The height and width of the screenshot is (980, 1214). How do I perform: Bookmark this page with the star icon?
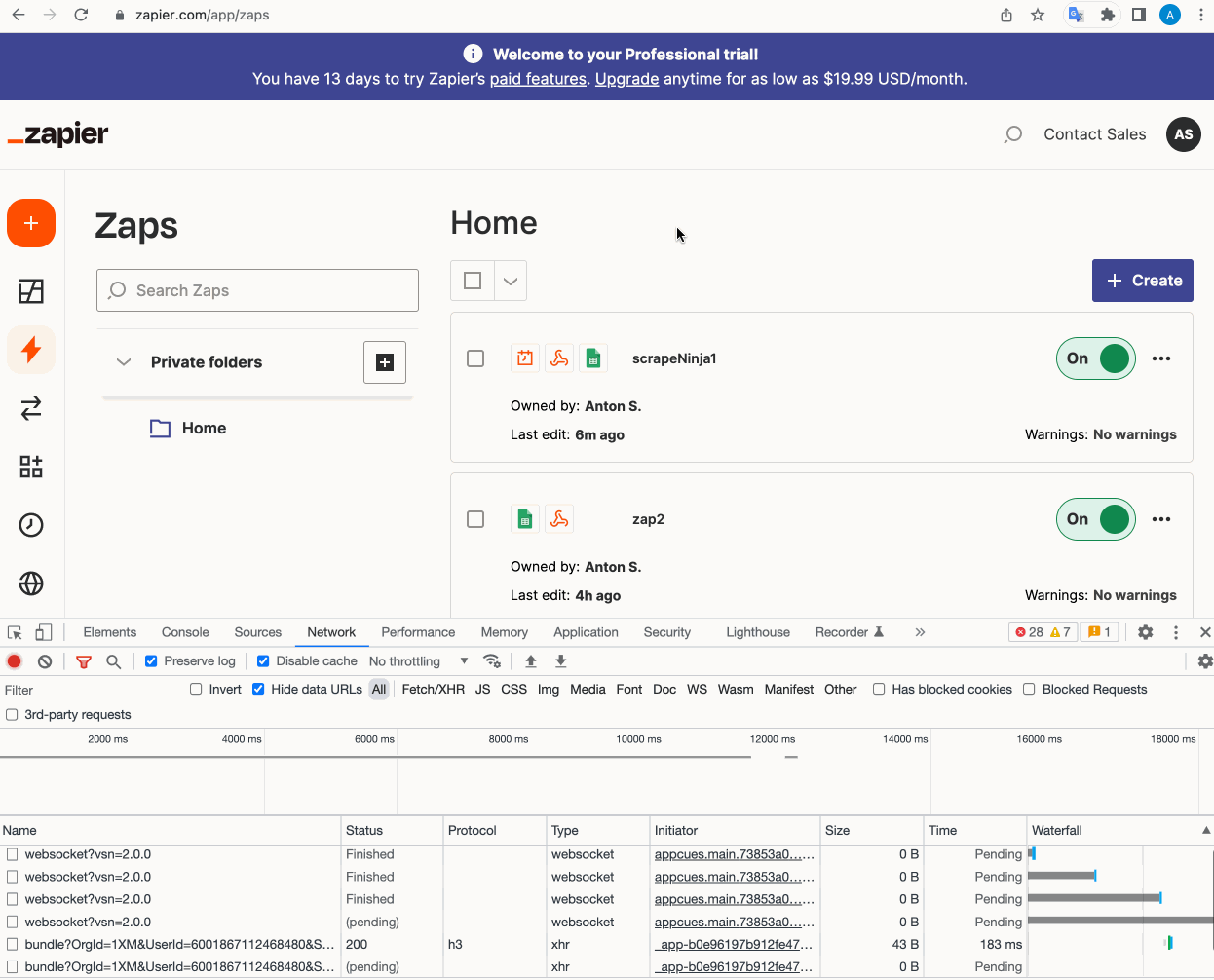1038,15
